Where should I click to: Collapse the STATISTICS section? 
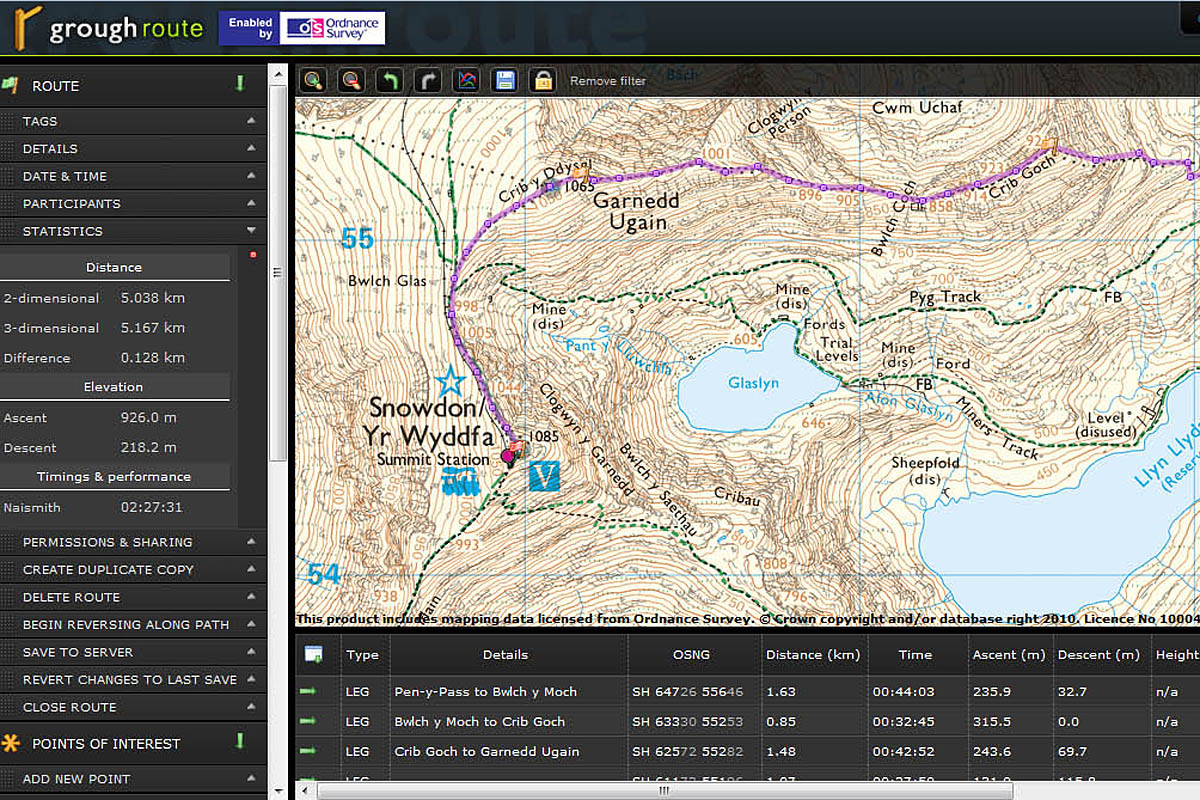click(x=133, y=231)
